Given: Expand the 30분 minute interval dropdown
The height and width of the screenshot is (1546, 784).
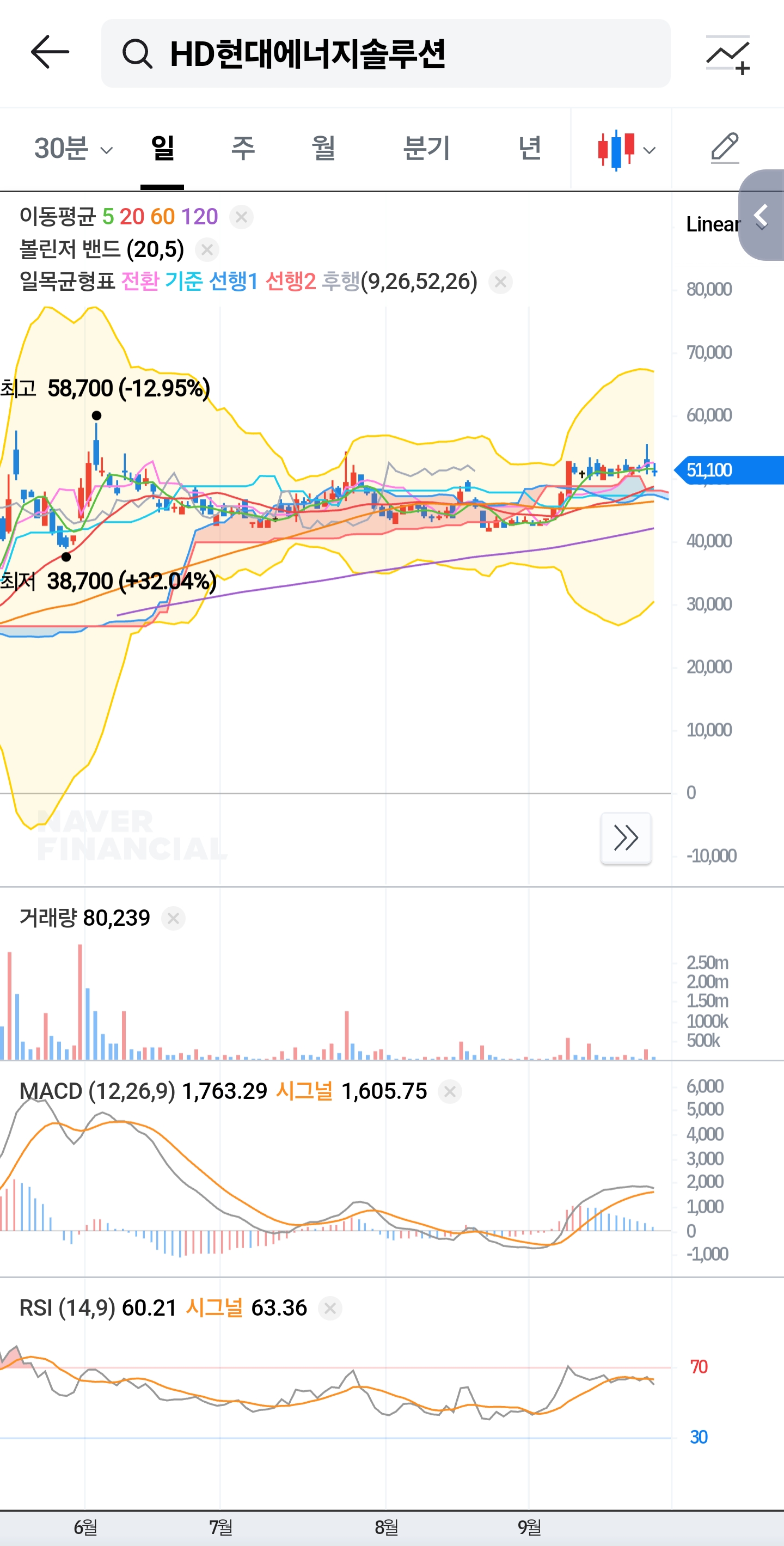Looking at the screenshot, I should coord(73,148).
